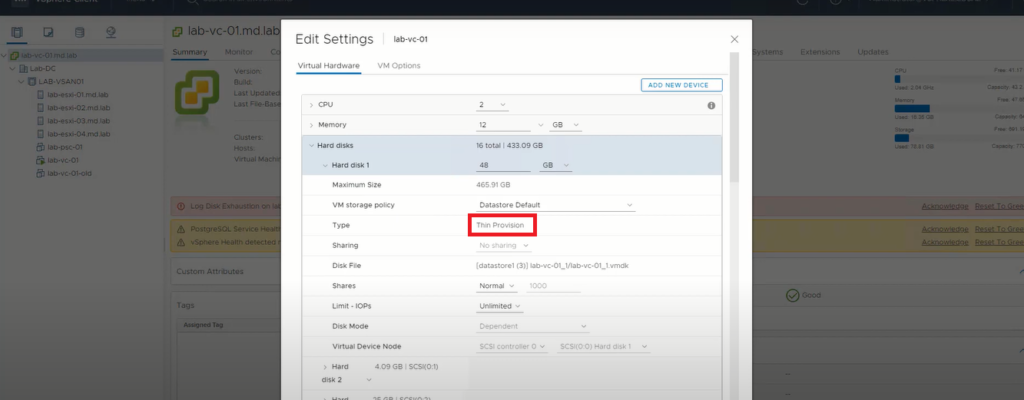
Task: Acknowledge the vSphere Health detected alarm
Action: 945,242
